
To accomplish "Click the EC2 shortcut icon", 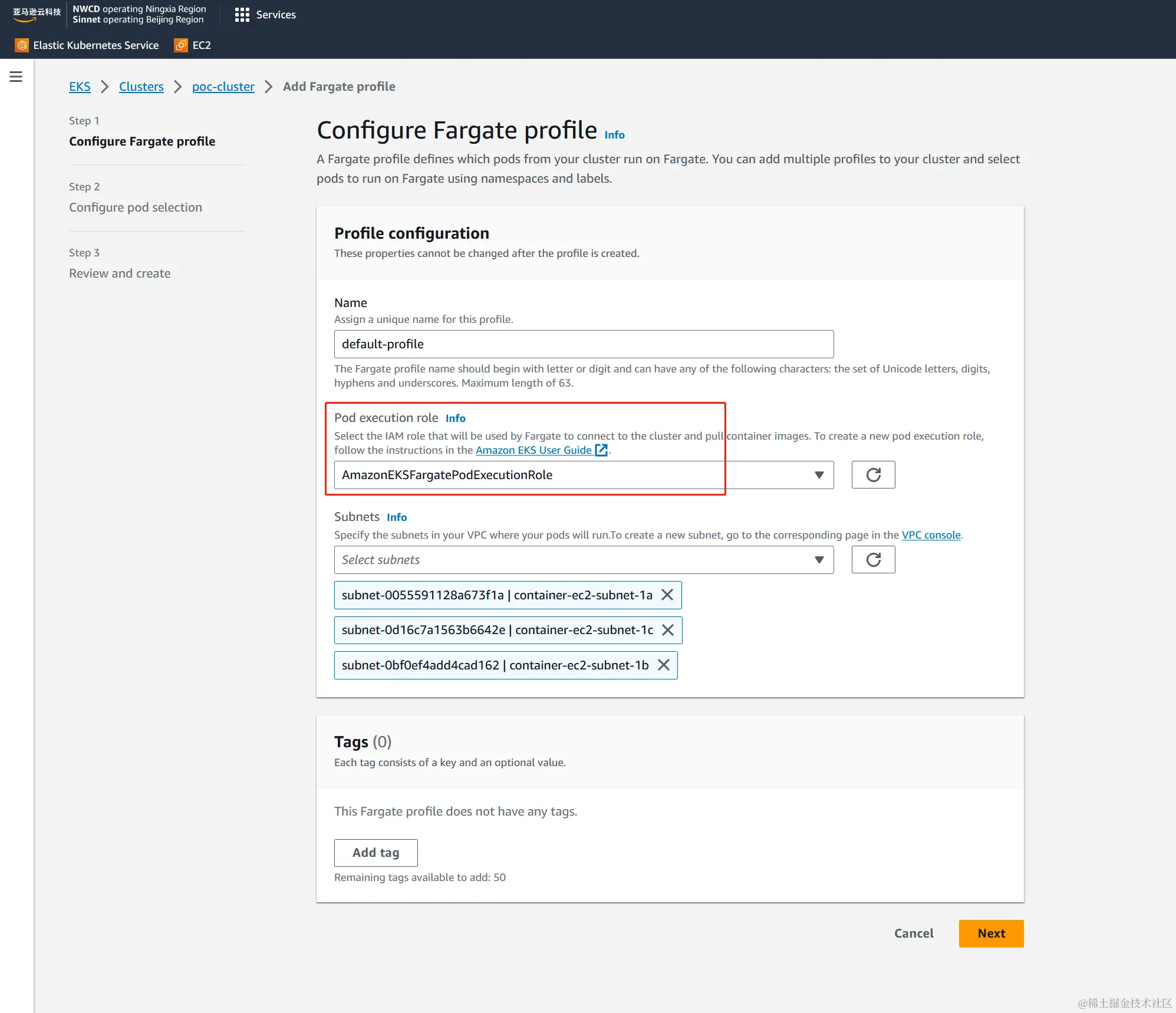I will pyautogui.click(x=181, y=45).
